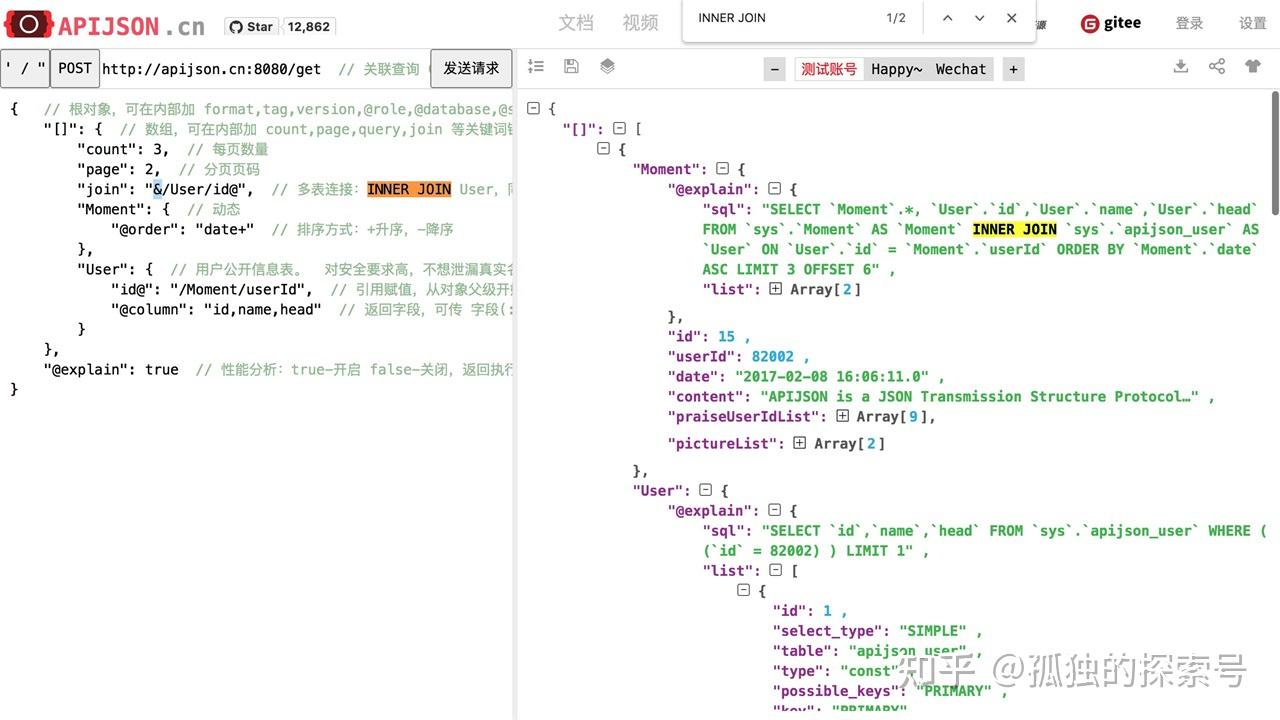1280x720 pixels.
Task: Click the "id": 15 value in response
Action: (726, 336)
